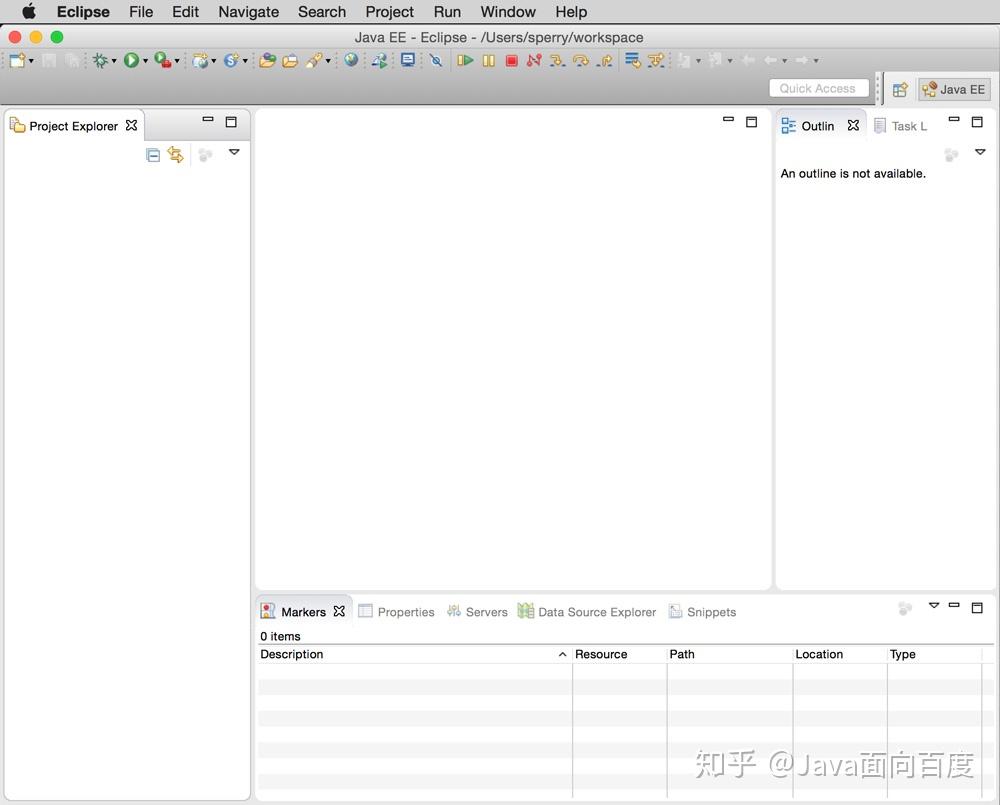
Task: Switch to the Properties tab
Action: click(397, 612)
